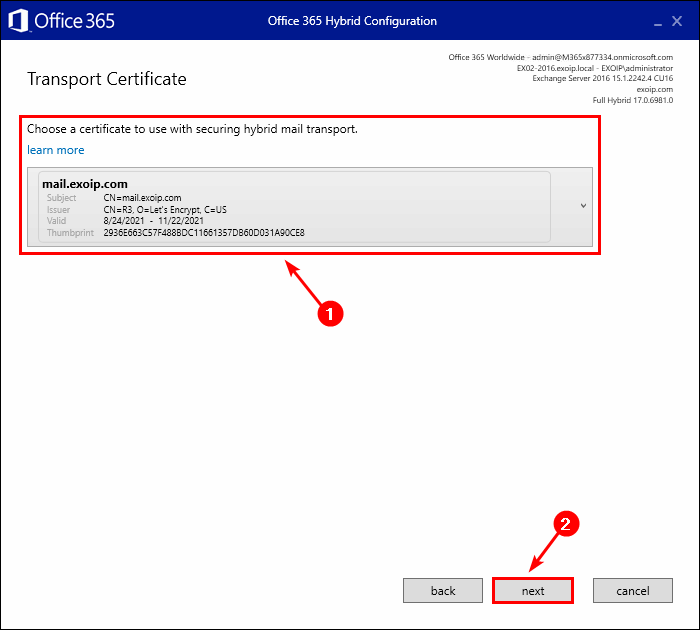Click the issuer text CN=R3, O=Let's Encrypt

tap(165, 209)
